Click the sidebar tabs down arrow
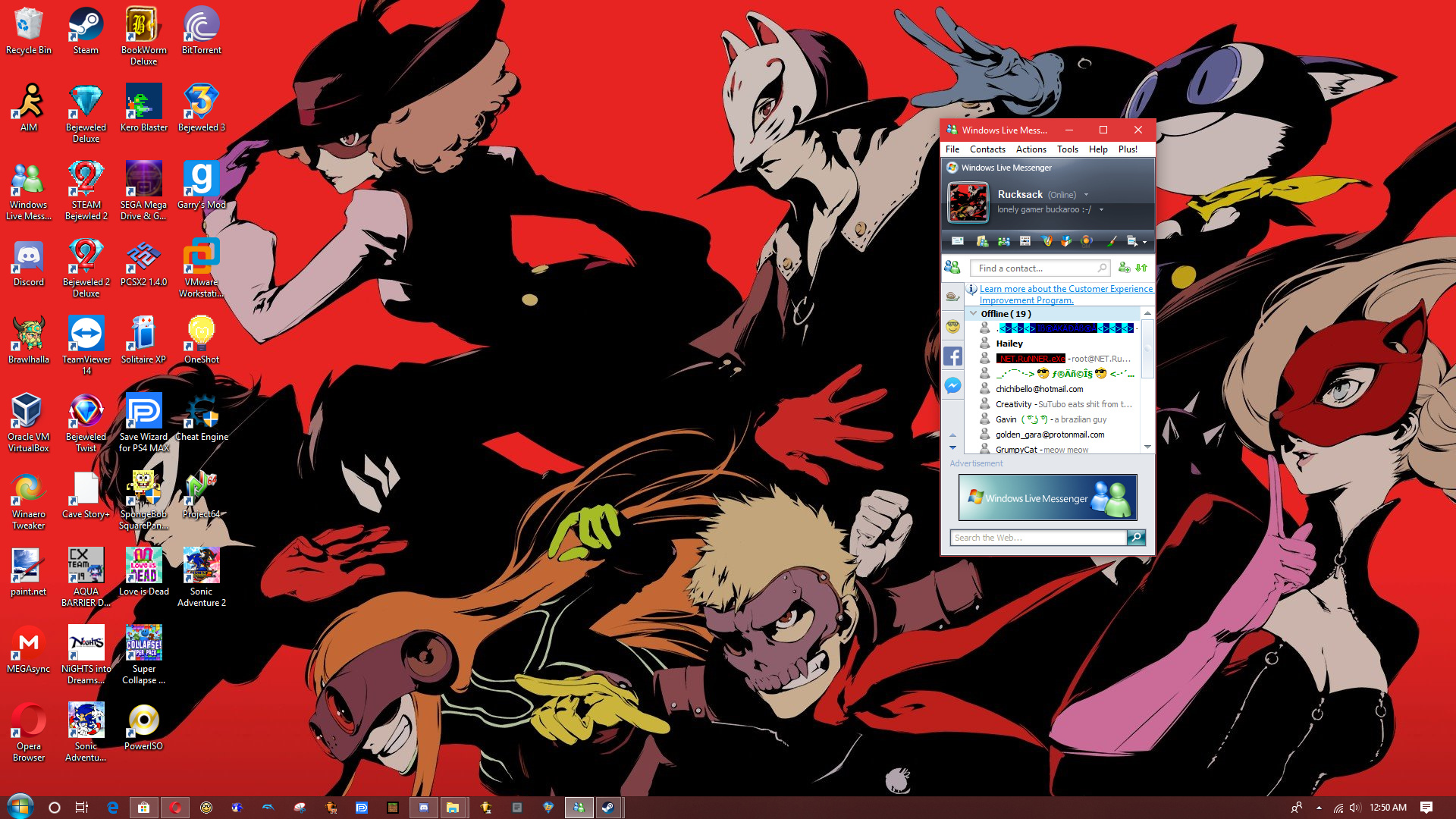The image size is (1456, 819). pos(952,447)
